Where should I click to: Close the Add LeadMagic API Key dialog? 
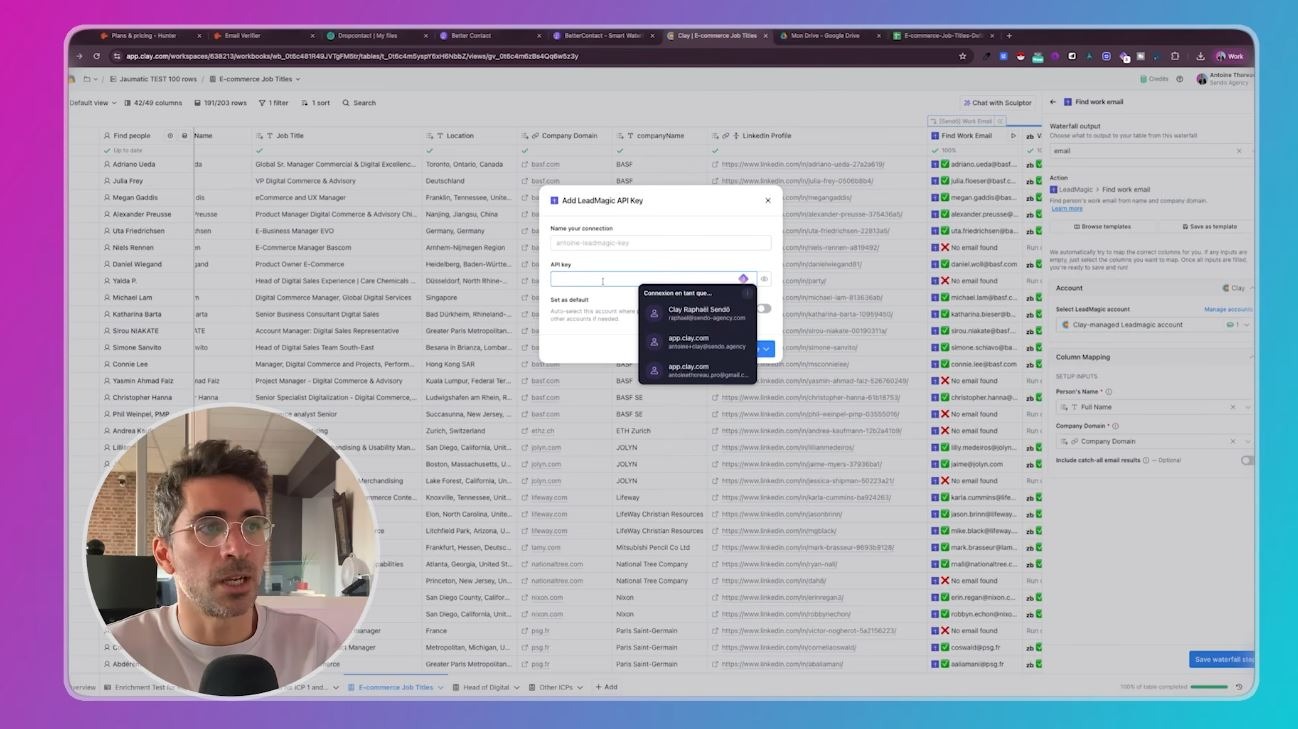(x=768, y=200)
